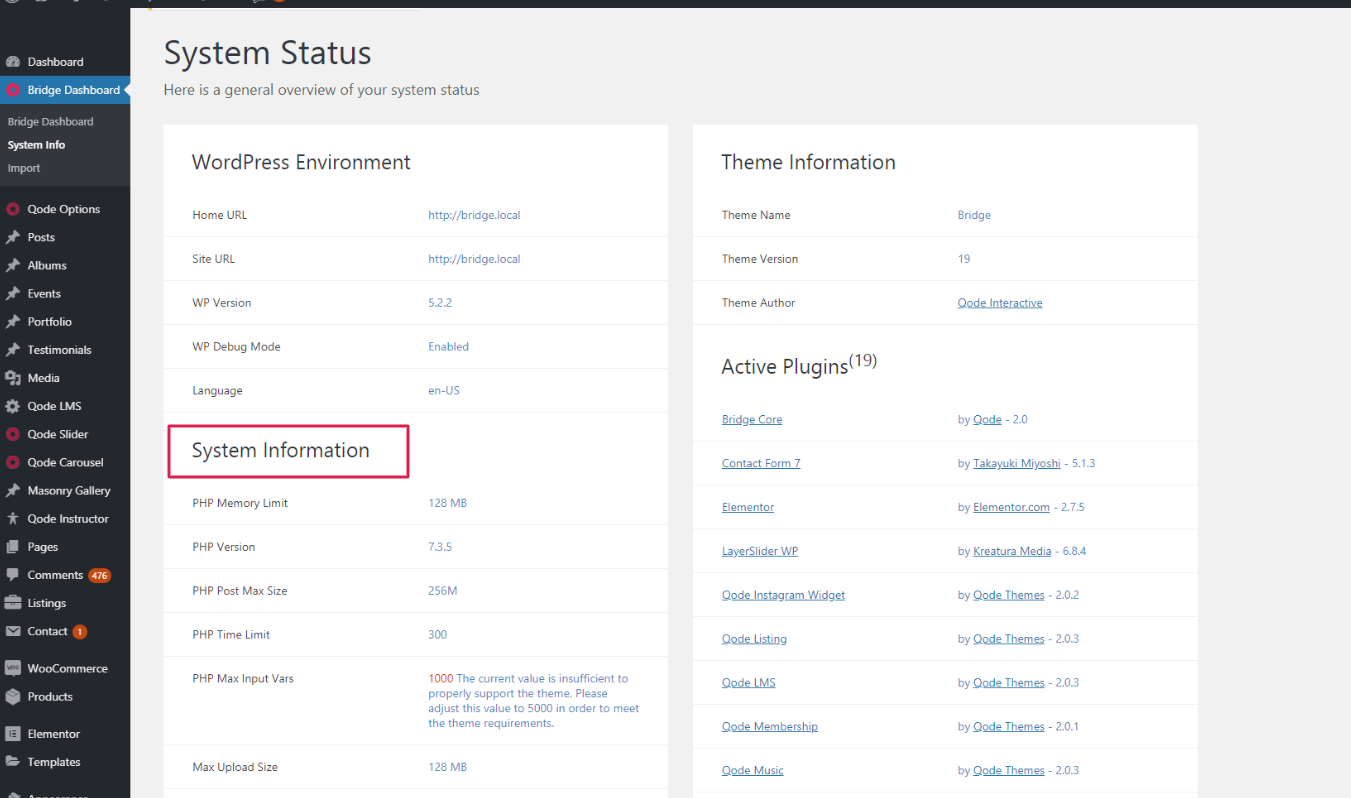Go to Portfolio in the sidebar

pyautogui.click(x=49, y=322)
